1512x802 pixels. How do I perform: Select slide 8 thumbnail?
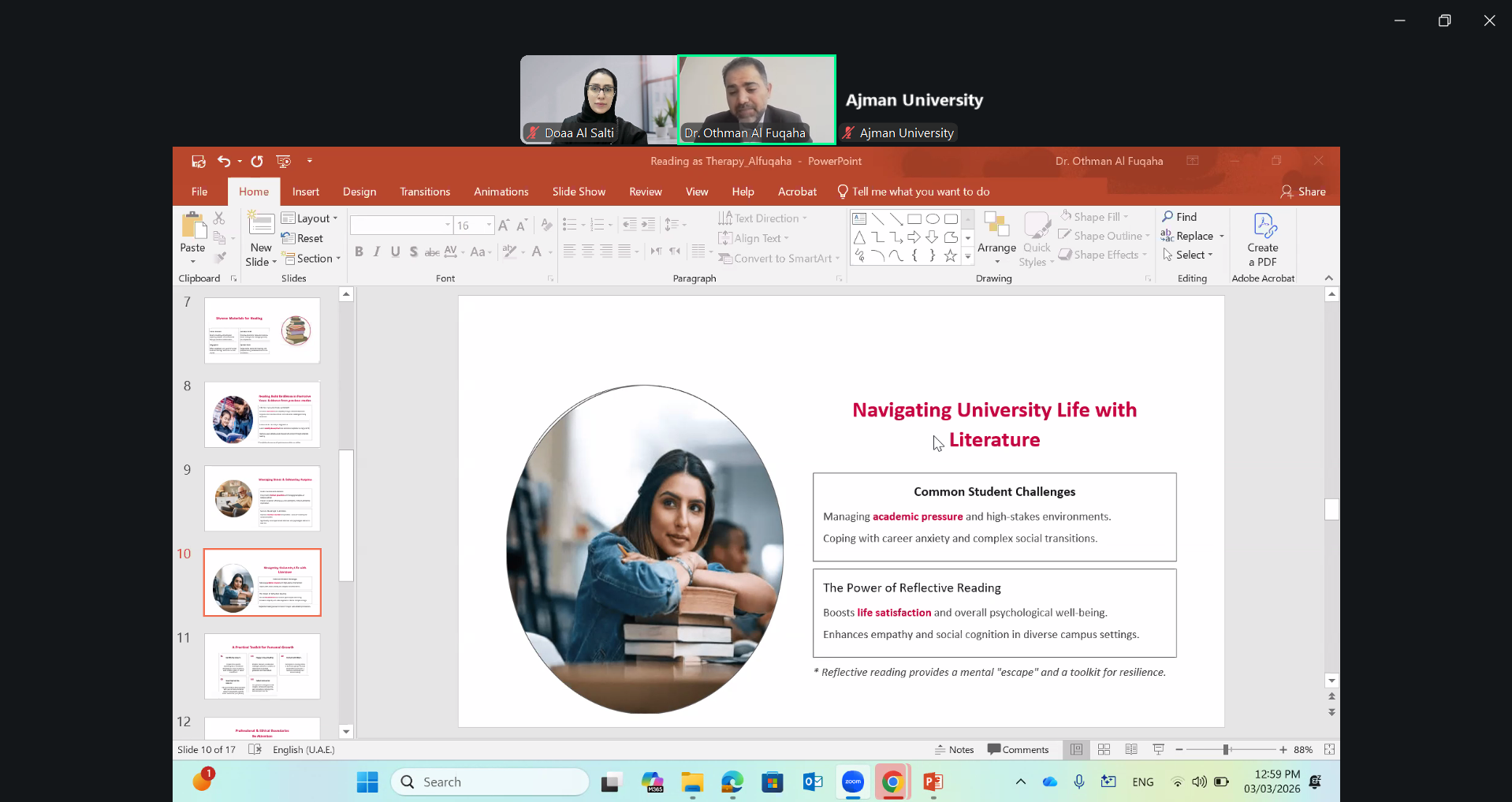tap(262, 415)
